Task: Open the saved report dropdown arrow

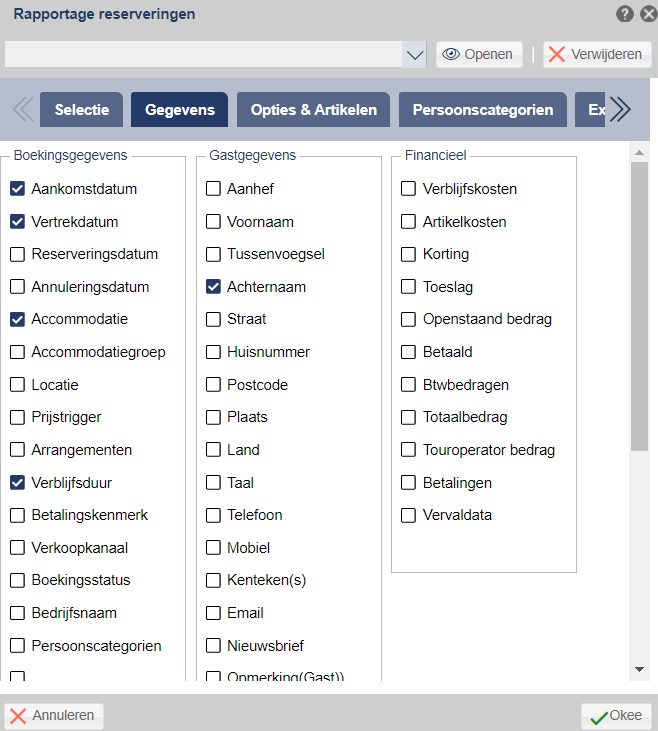Action: point(414,55)
